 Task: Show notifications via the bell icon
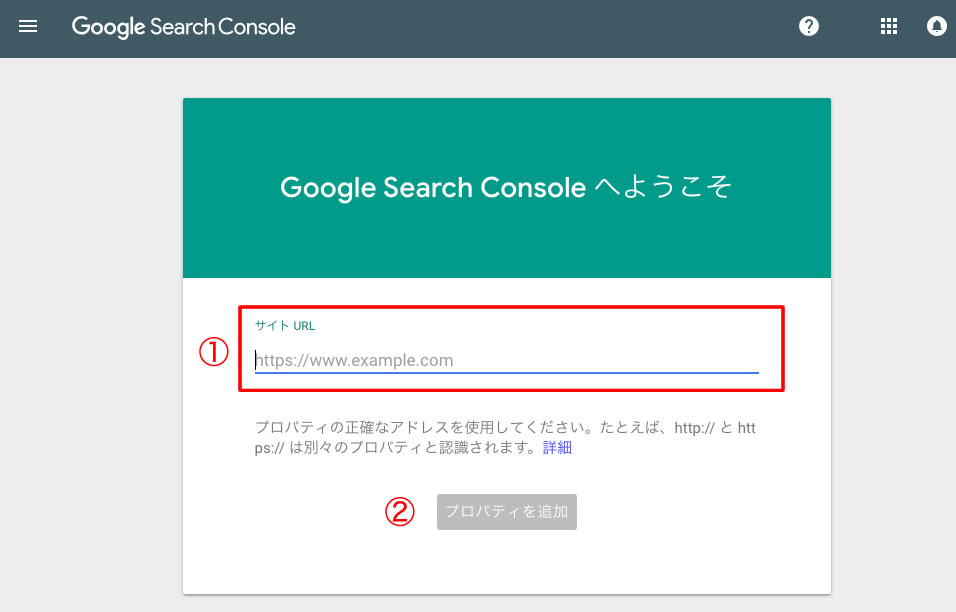(937, 27)
